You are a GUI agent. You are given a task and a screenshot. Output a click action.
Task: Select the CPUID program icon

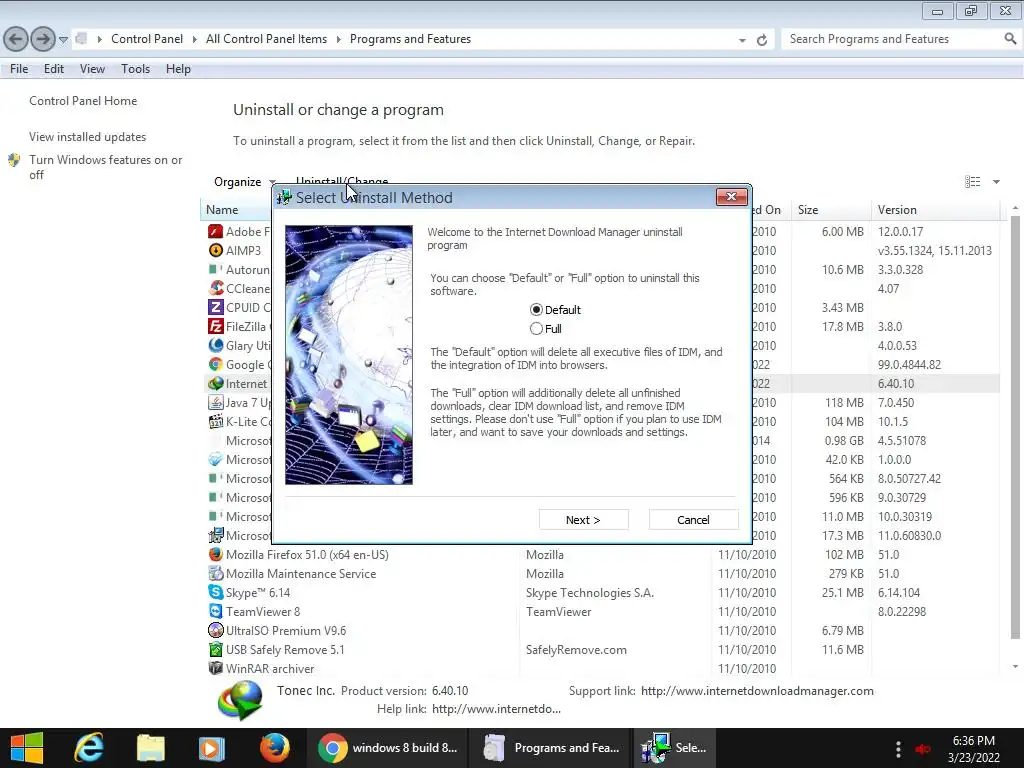click(216, 307)
